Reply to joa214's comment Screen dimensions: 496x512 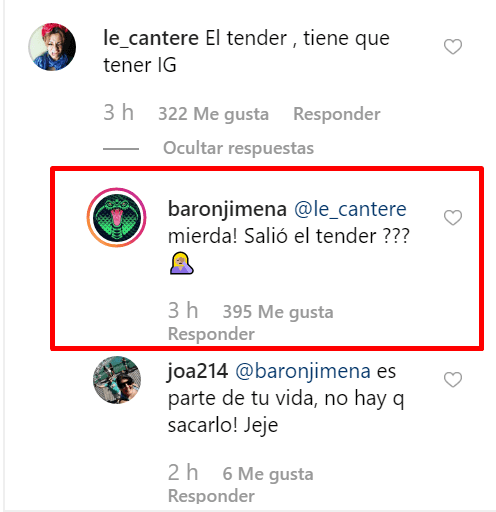[x=211, y=496]
